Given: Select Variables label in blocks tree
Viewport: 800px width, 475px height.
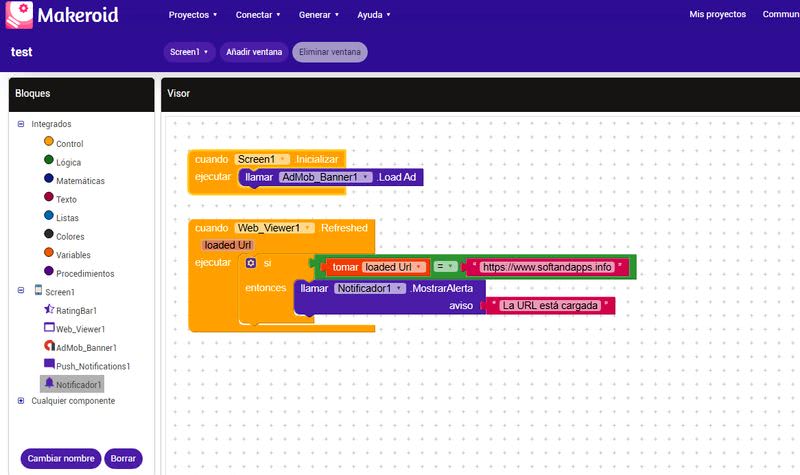Looking at the screenshot, I should click(73, 255).
